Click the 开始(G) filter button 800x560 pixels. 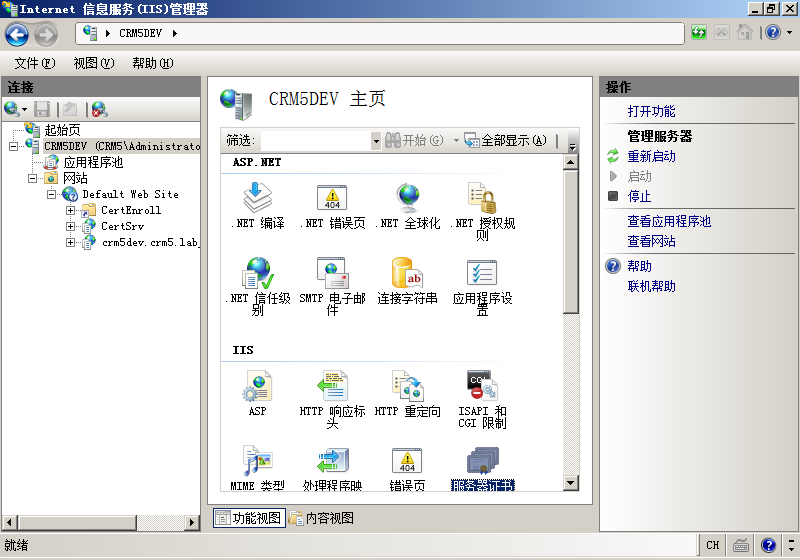(414, 140)
